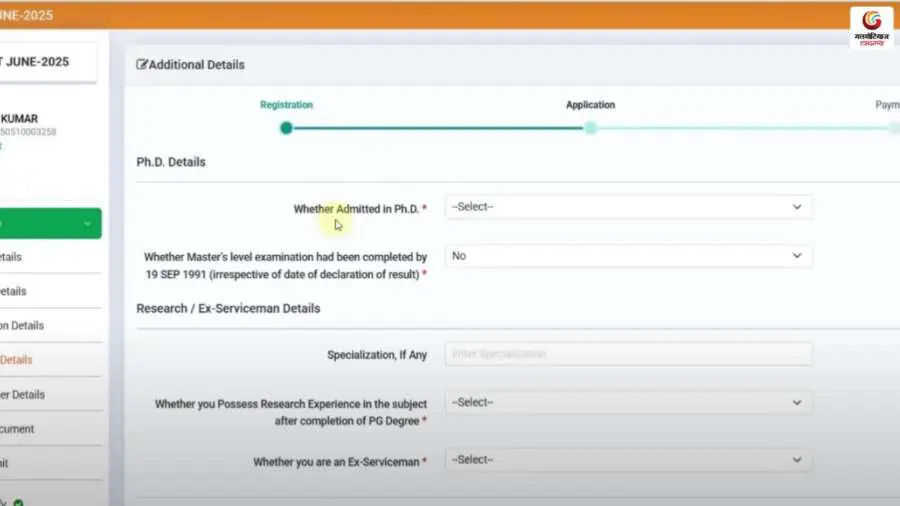The height and width of the screenshot is (506, 900).
Task: Click the 'JUNE-2025' sidebar title
Action: tap(37, 62)
